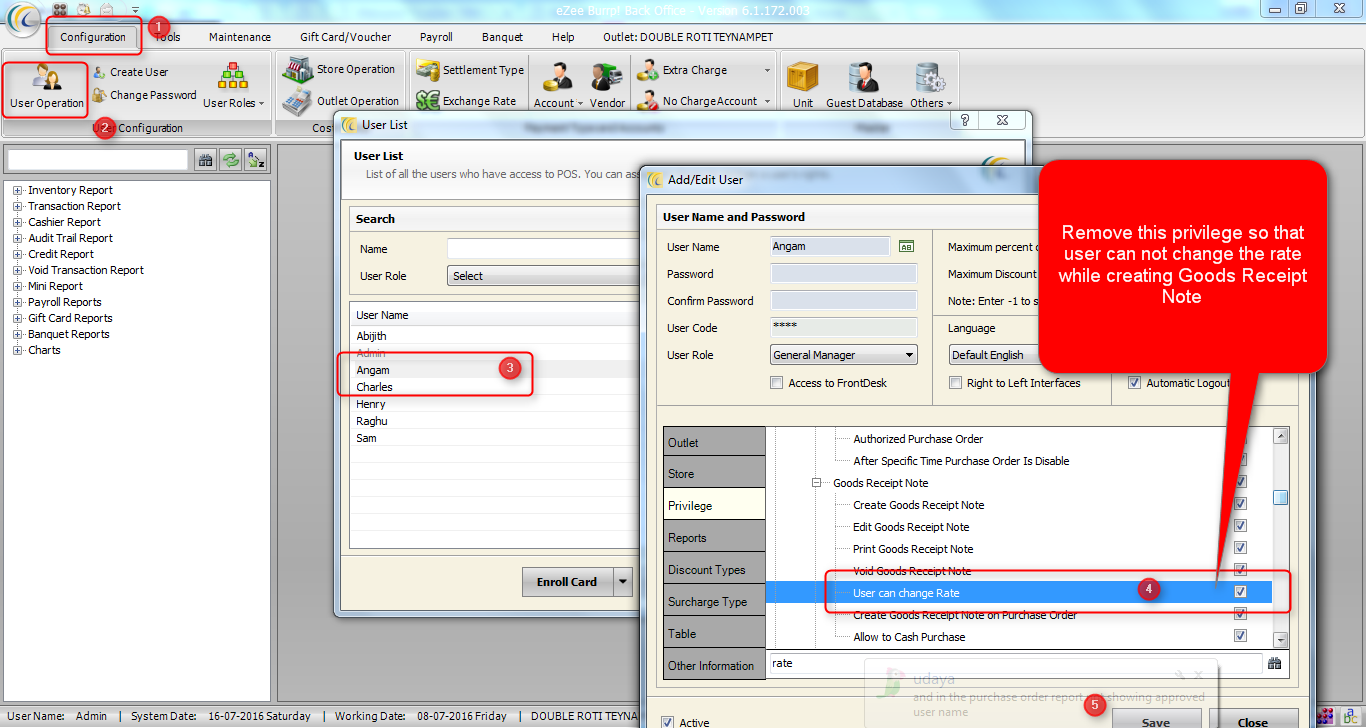Viewport: 1366px width, 728px height.
Task: Open the Vendor section
Action: click(607, 87)
